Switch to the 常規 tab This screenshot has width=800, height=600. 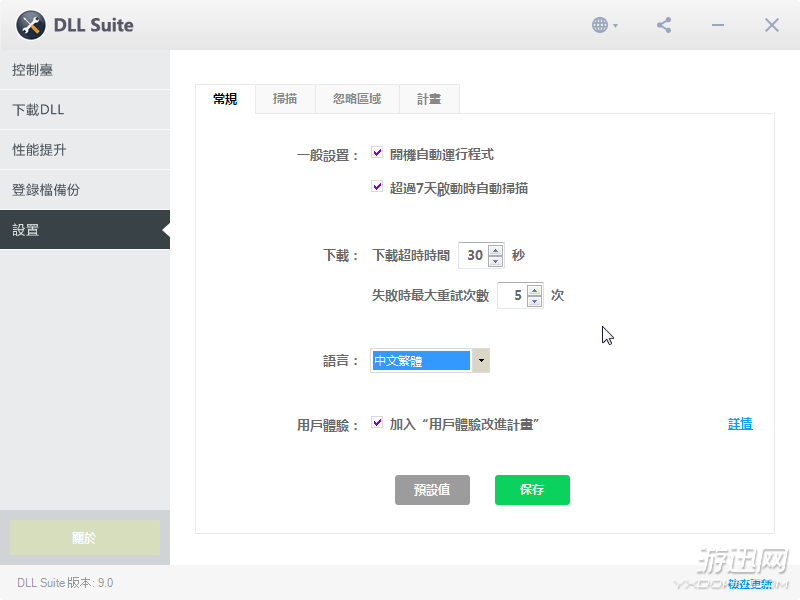(x=225, y=99)
